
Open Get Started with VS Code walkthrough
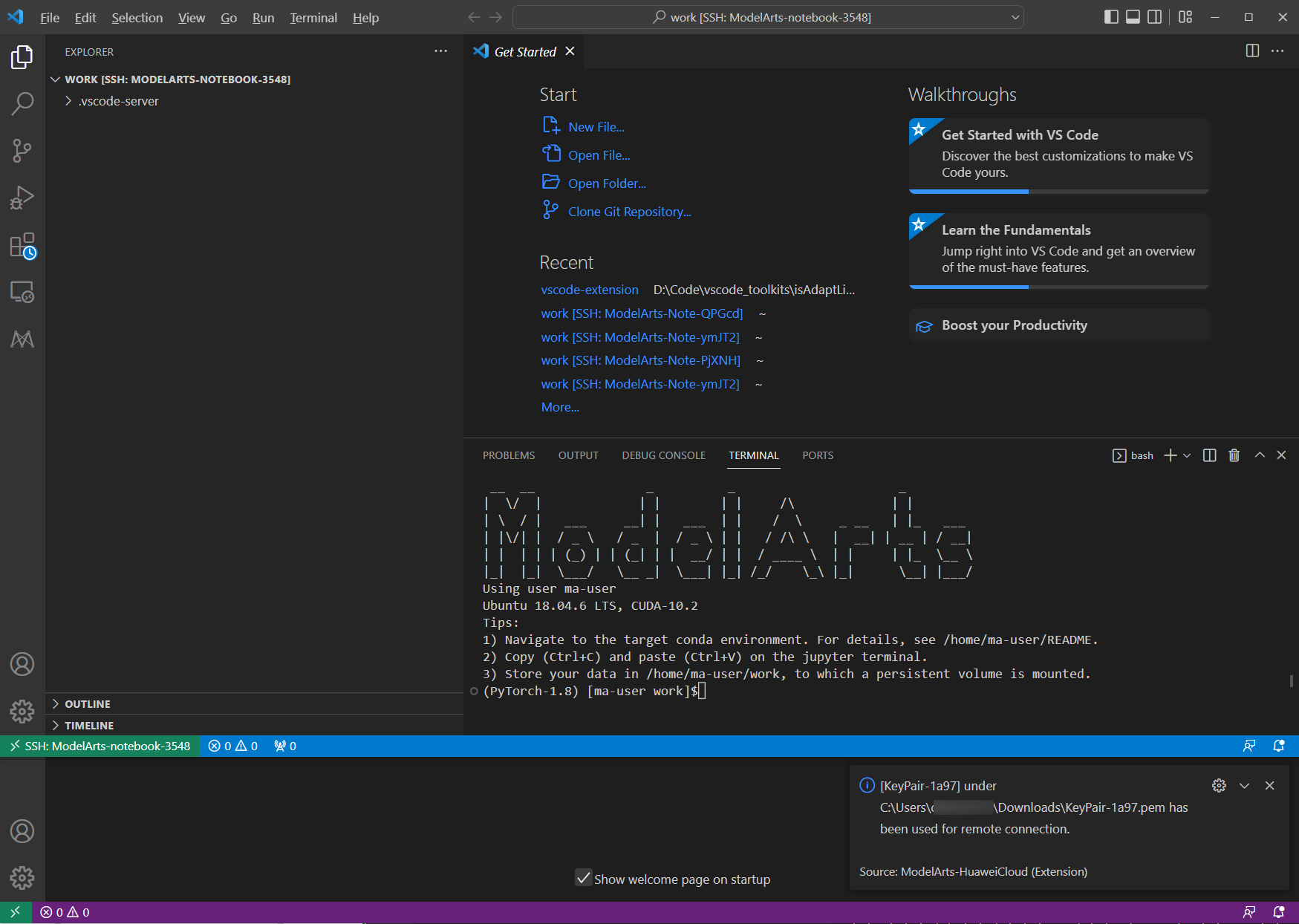1059,155
